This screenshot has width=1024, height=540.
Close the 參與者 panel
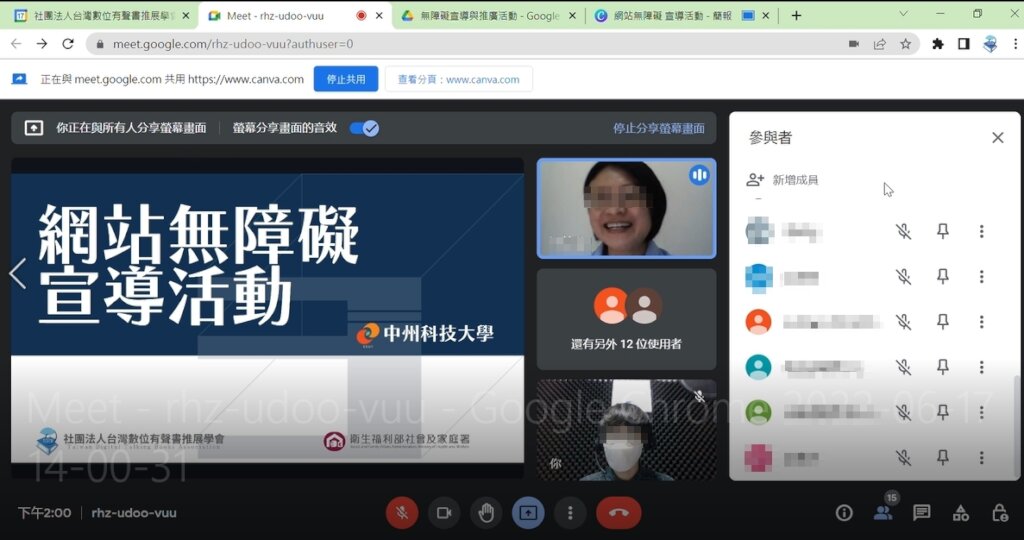tap(997, 138)
